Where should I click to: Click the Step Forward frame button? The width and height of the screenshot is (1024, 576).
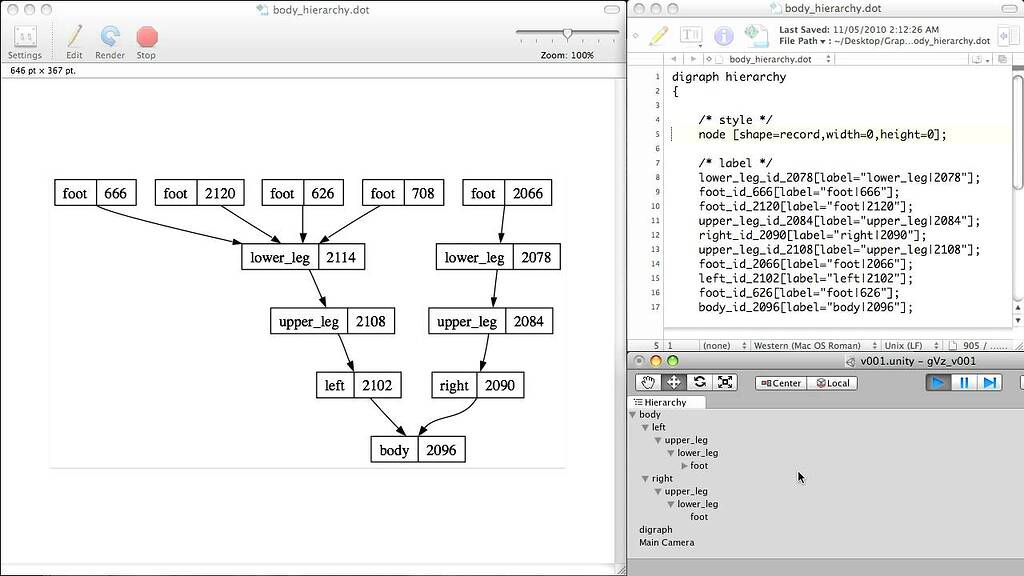tap(990, 382)
